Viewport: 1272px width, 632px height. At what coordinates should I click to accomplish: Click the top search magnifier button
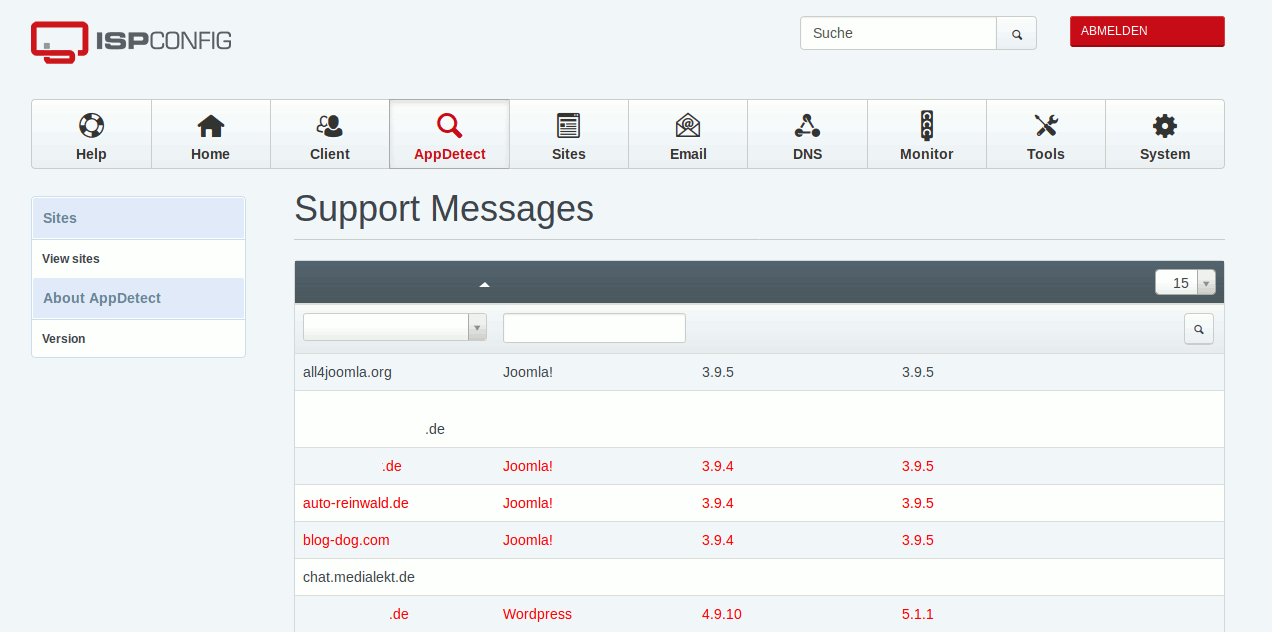point(1017,33)
